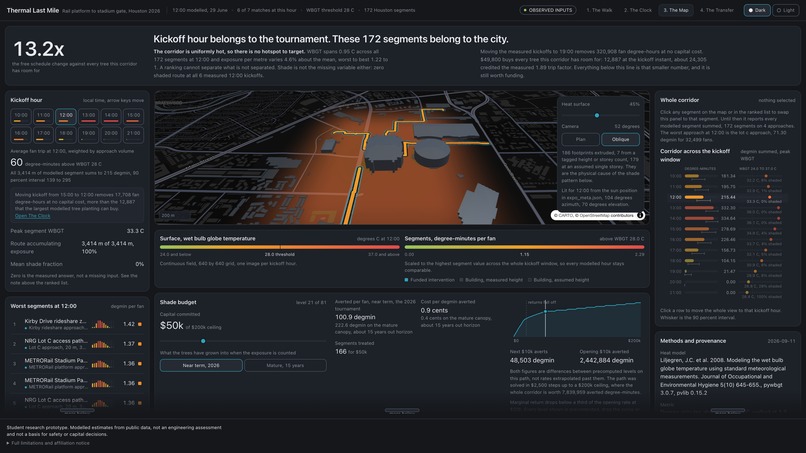Screen dimensions: 806x453
Task: Click the 13.2x headline figure
Action: pos(39,49)
